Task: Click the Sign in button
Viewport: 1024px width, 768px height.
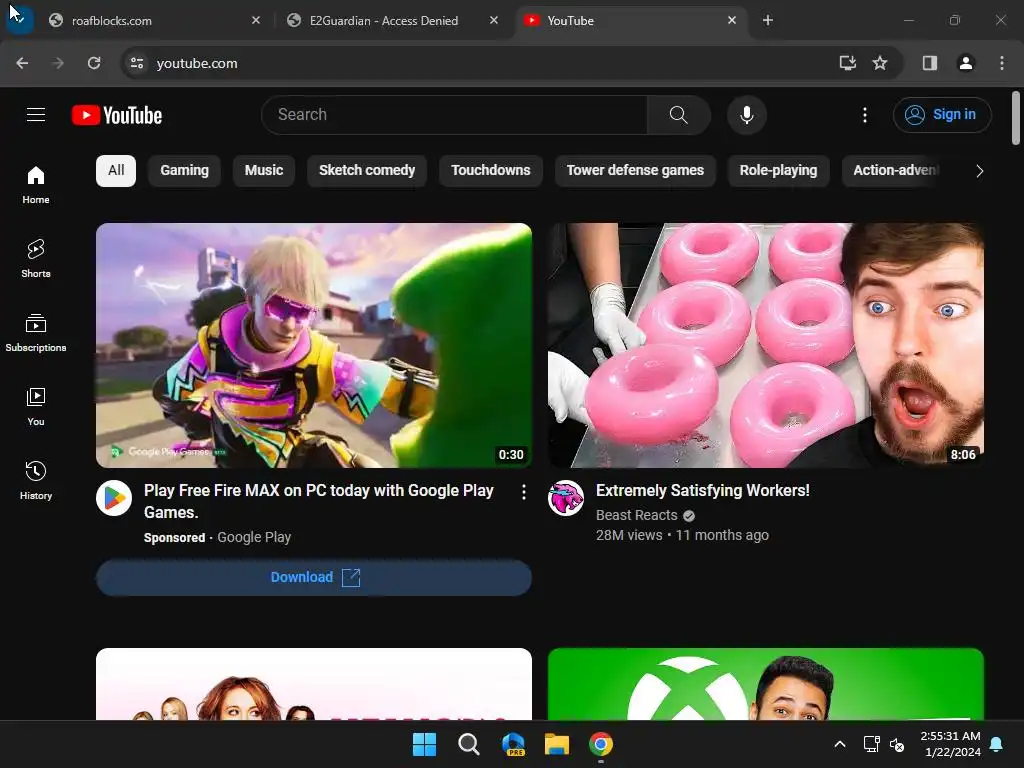Action: click(942, 115)
